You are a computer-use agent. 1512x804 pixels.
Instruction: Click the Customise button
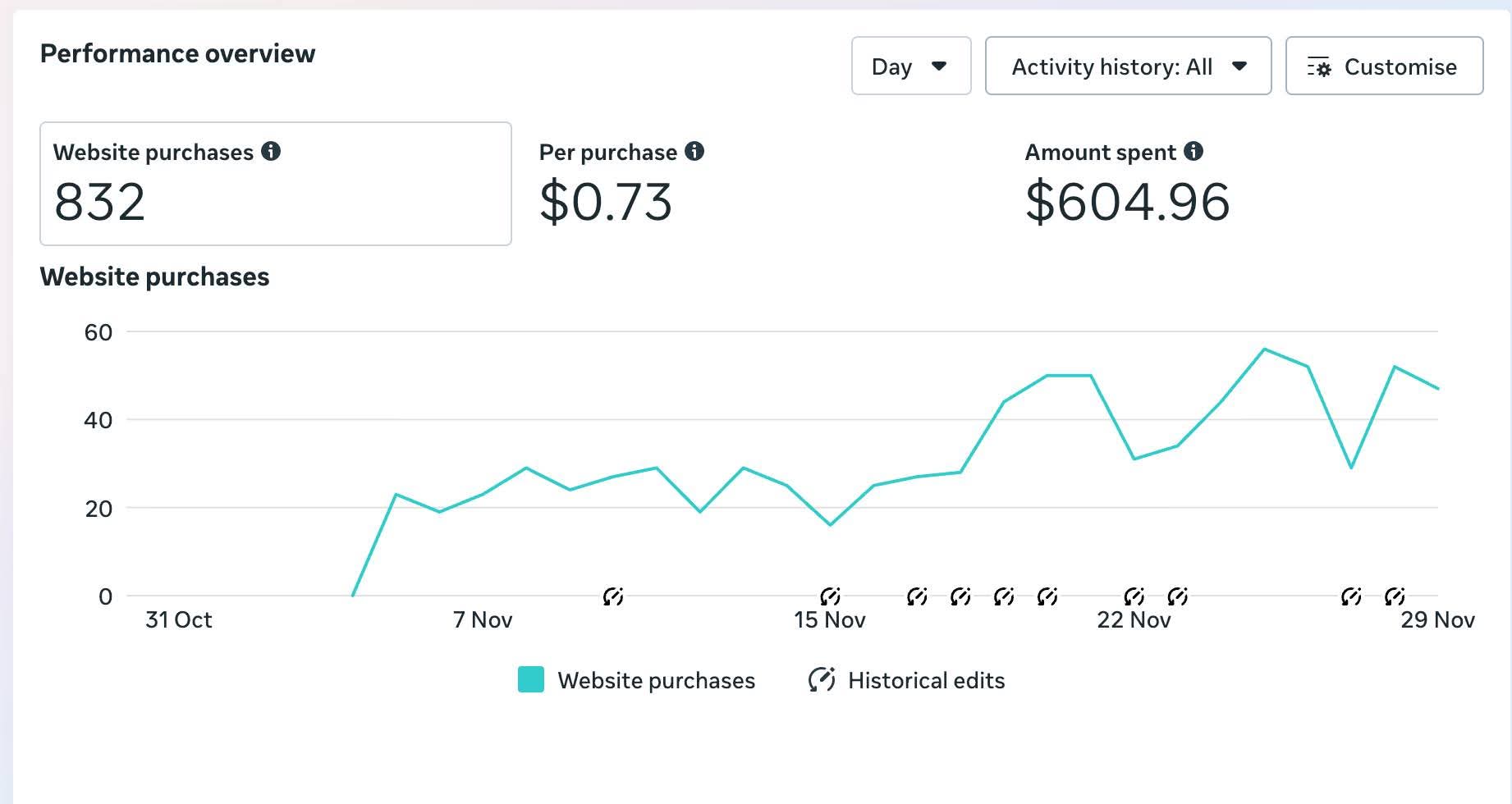click(1384, 66)
